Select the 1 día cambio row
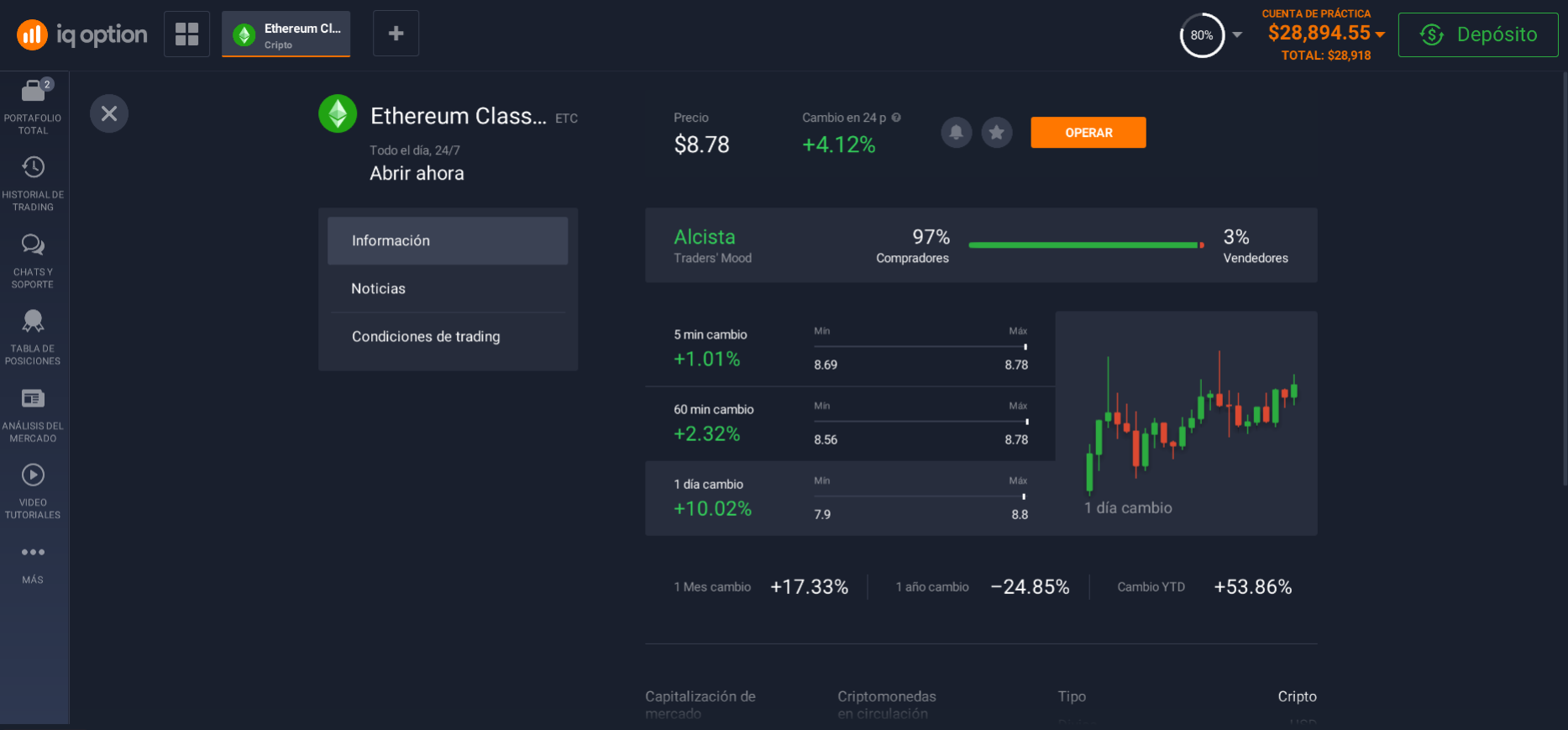The height and width of the screenshot is (730, 1568). click(850, 498)
